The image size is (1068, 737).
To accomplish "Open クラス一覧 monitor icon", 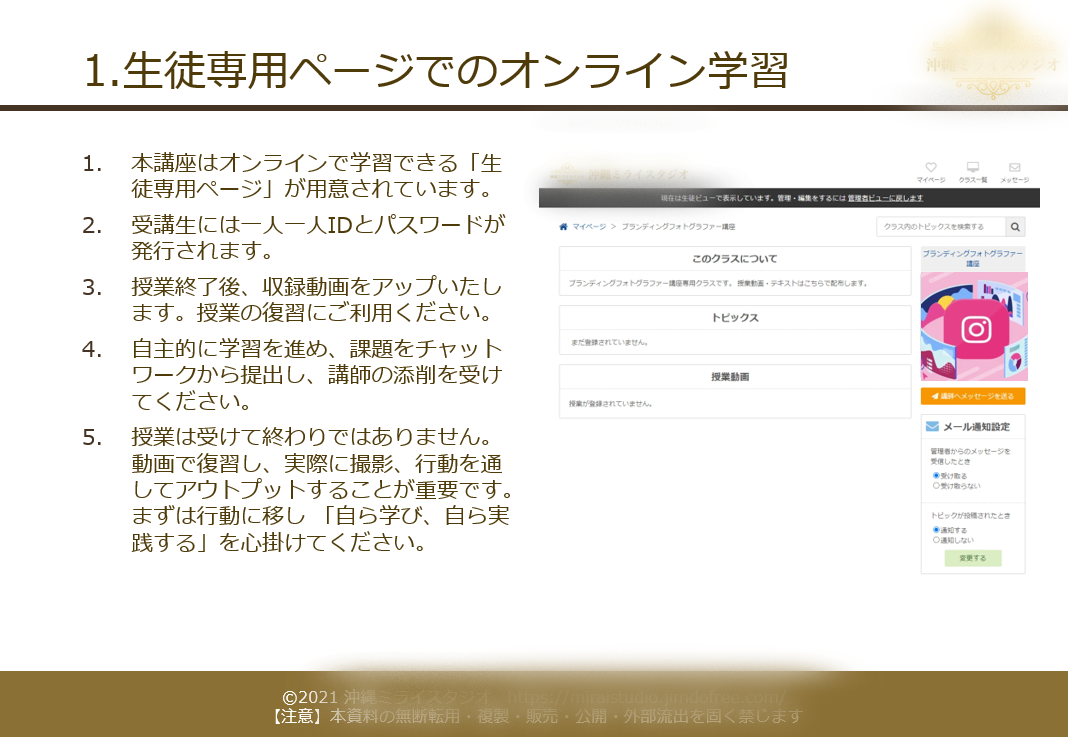I will (972, 168).
